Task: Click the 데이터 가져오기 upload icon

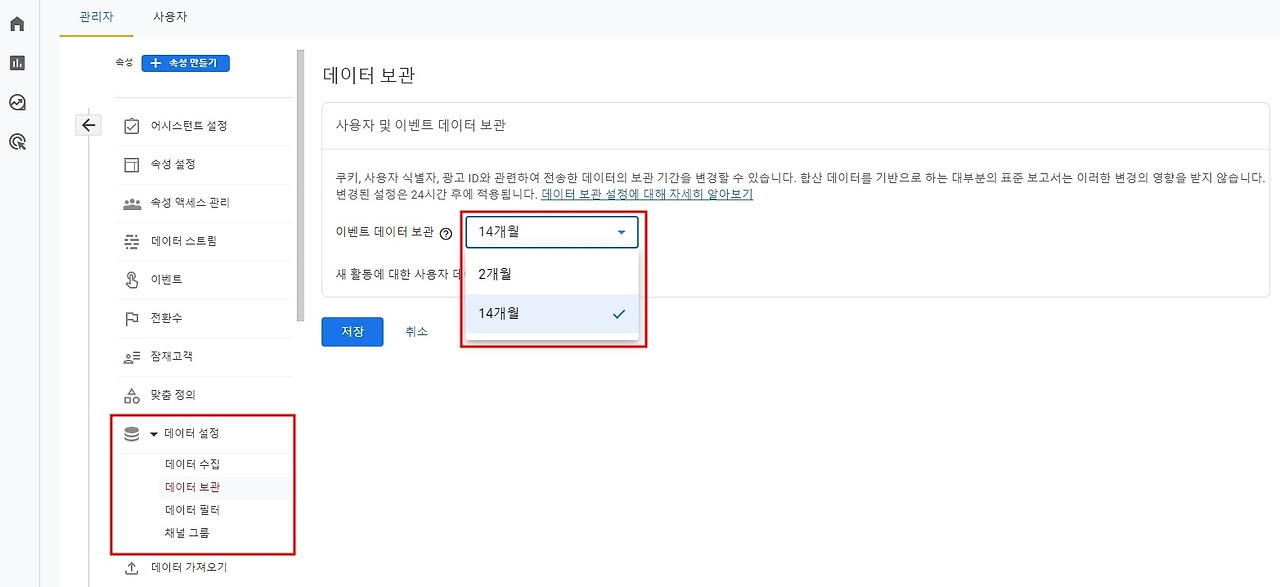Action: coord(131,566)
